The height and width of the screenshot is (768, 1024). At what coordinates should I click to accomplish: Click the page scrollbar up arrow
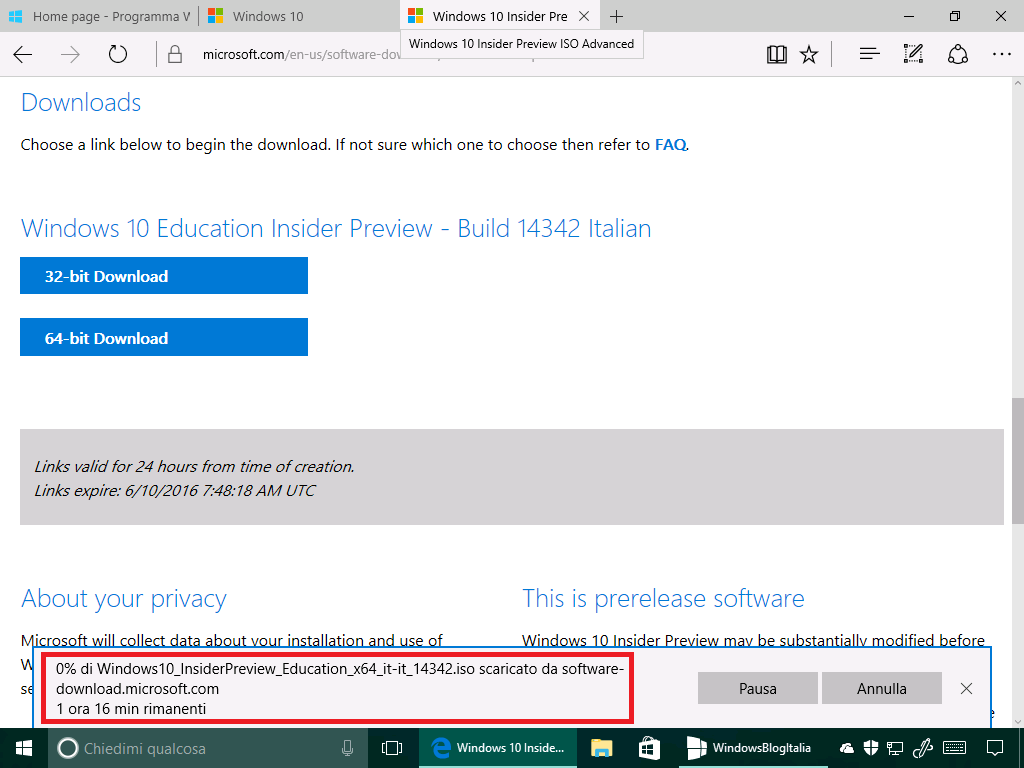[x=1017, y=83]
